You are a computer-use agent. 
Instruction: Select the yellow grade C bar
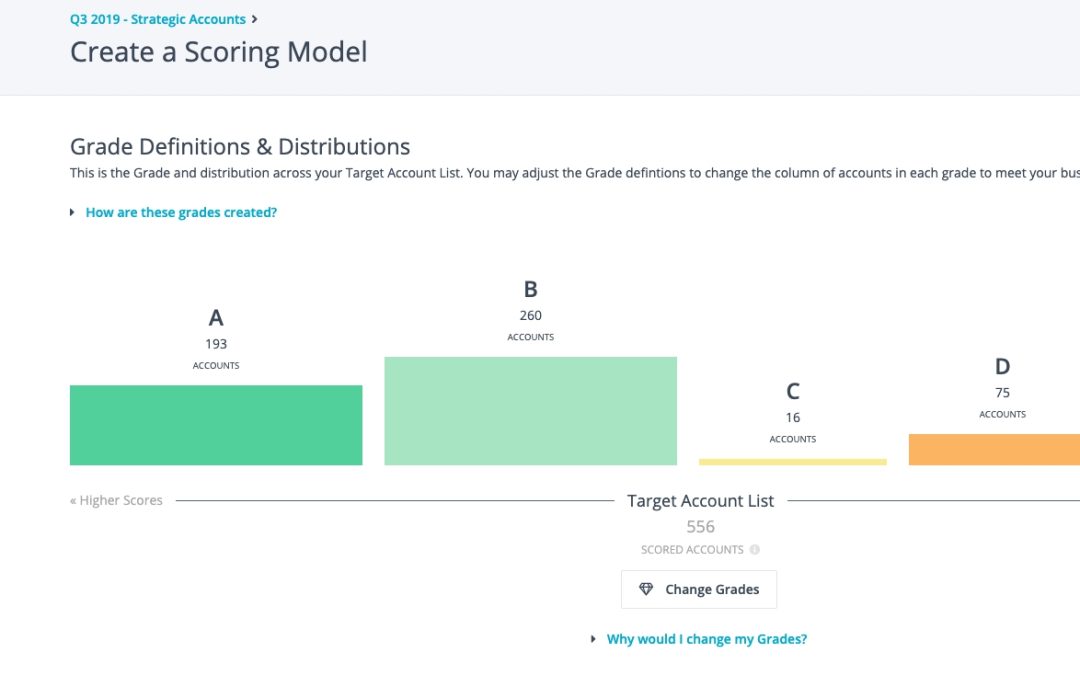pyautogui.click(x=793, y=462)
